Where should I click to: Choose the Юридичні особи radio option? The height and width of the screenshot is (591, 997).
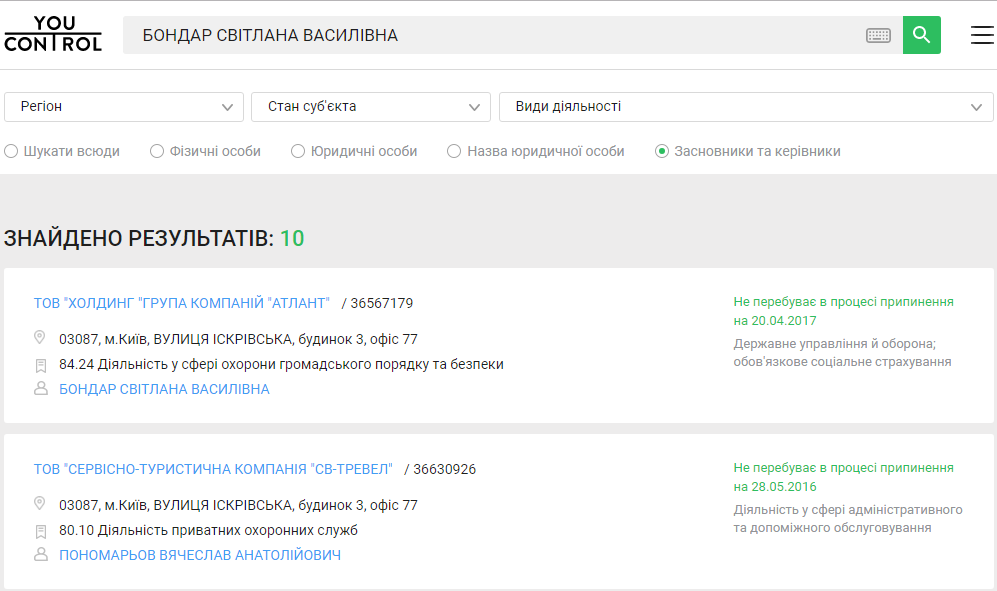pyautogui.click(x=298, y=152)
